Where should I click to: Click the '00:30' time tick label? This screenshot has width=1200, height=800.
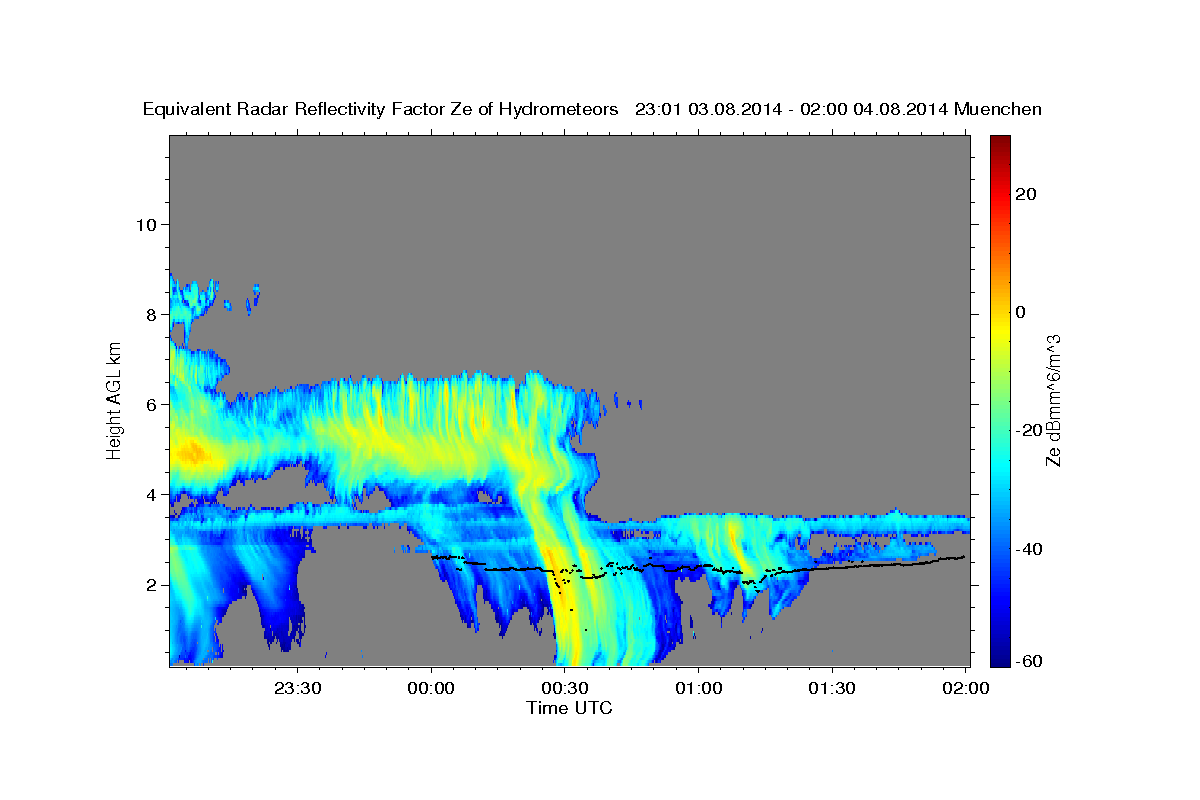565,688
